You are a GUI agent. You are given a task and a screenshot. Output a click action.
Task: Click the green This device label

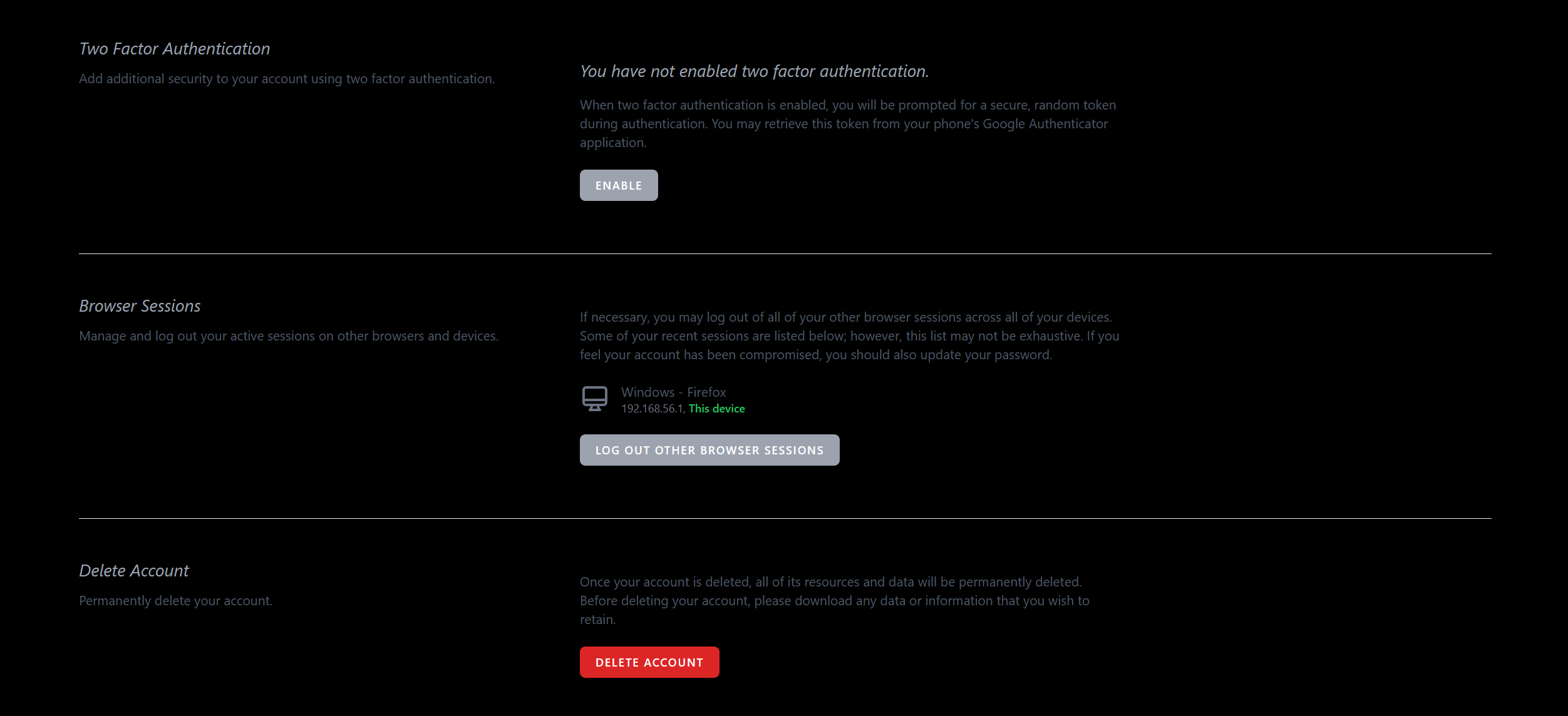(716, 408)
